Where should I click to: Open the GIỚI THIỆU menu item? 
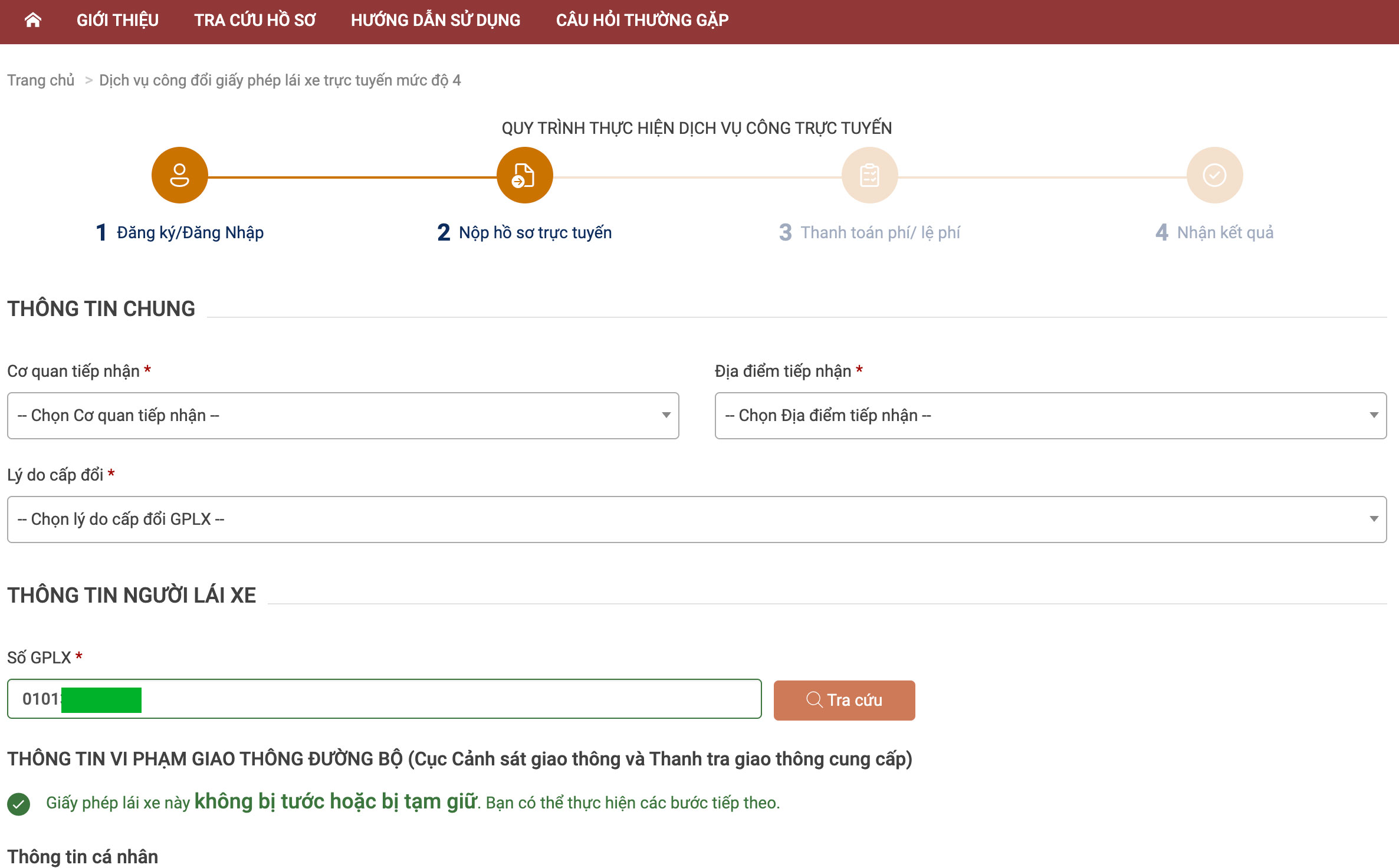click(x=117, y=20)
